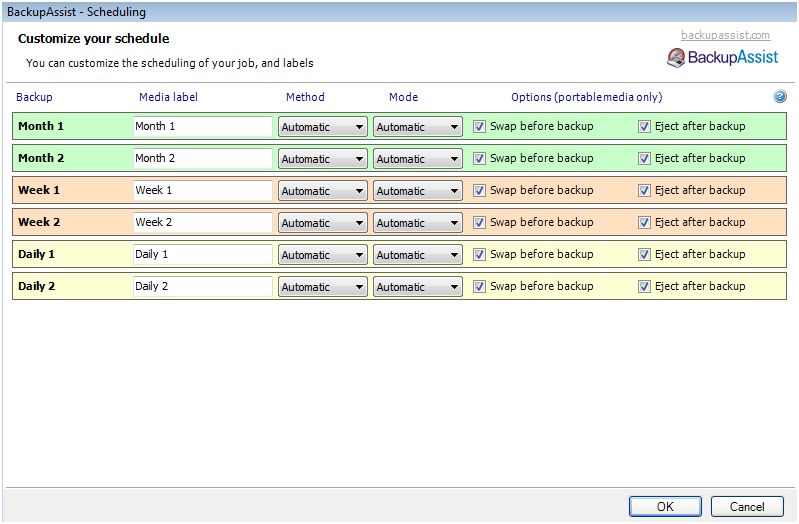Screen dimensions: 799x524
Task: Open Method dropdown for Week 2
Action: (323, 223)
